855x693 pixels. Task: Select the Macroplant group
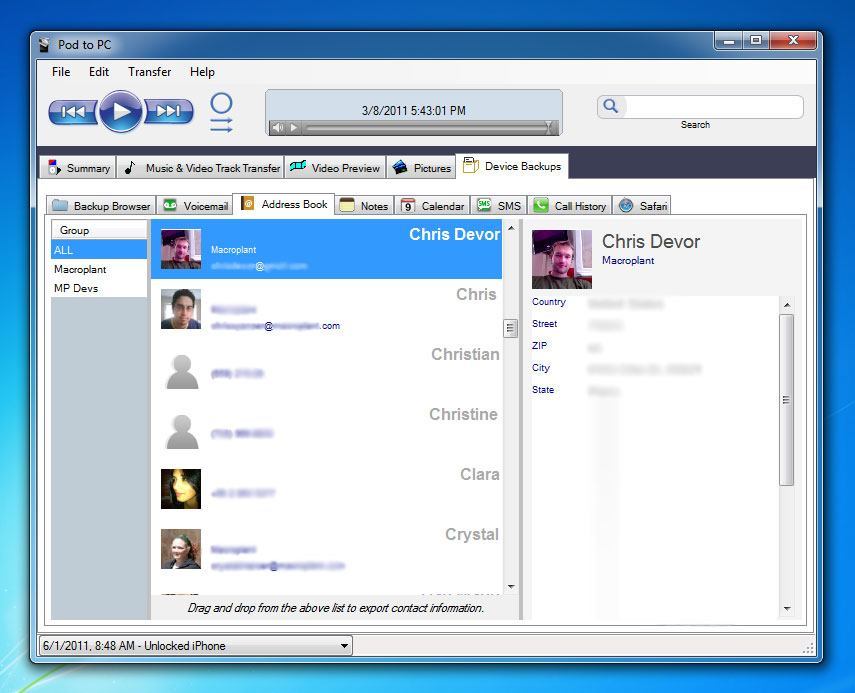click(99, 269)
